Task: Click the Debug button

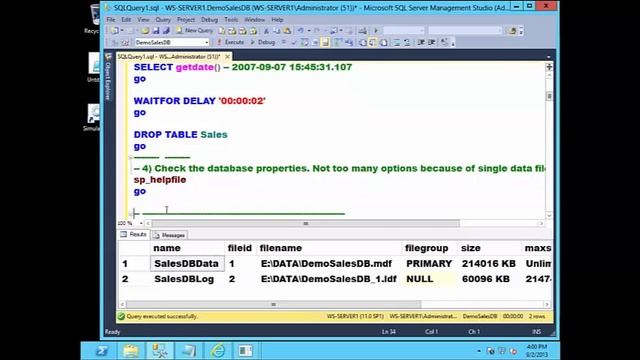Action: pyautogui.click(x=262, y=42)
